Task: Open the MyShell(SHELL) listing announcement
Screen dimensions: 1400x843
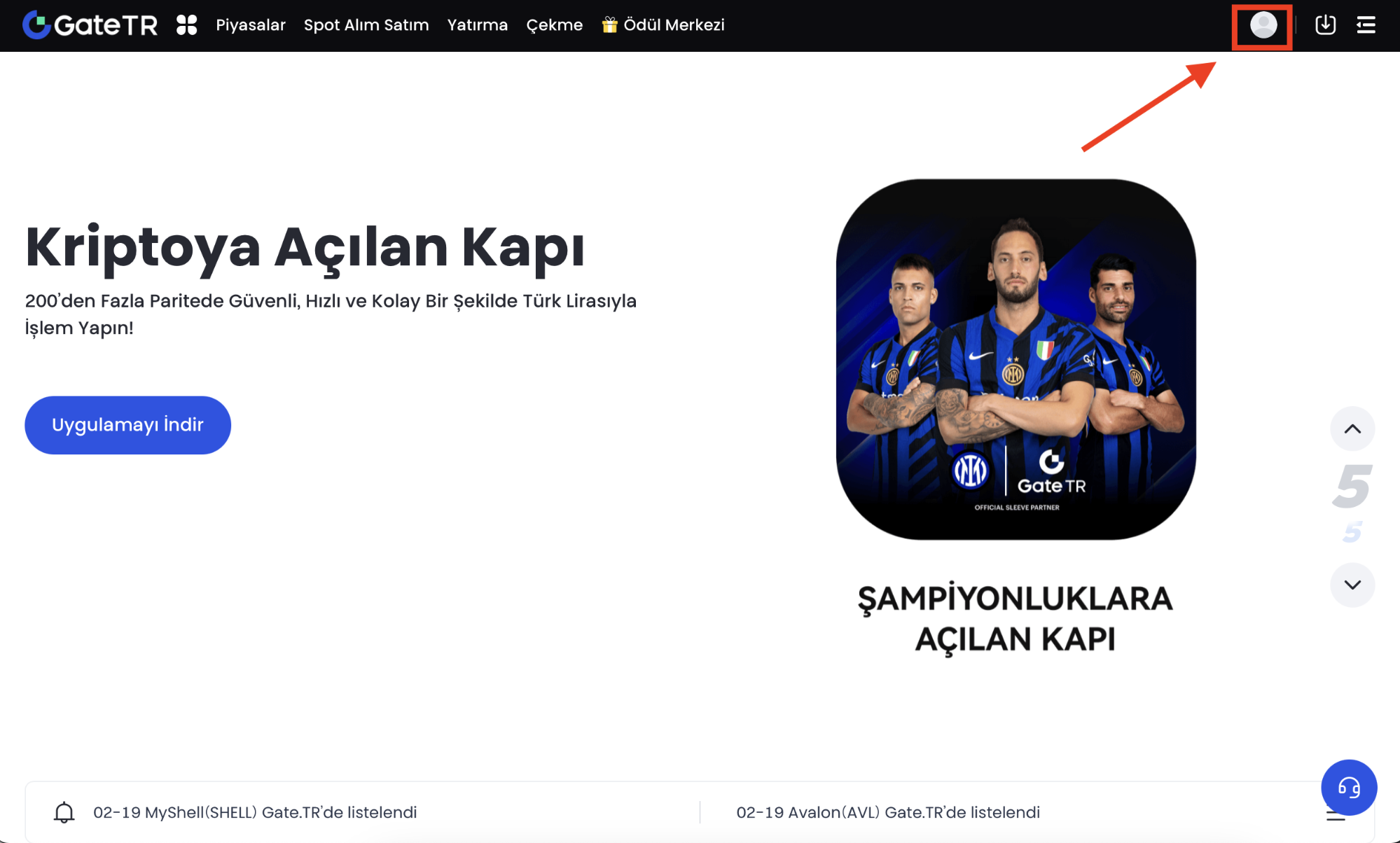Action: pyautogui.click(x=255, y=812)
